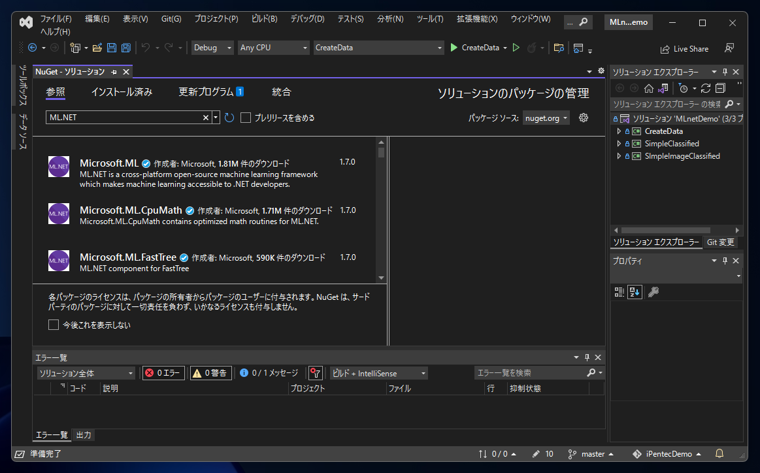Enable the プレリリースを含める checkbox
Screen dimensions: 760x473
(x=246, y=118)
